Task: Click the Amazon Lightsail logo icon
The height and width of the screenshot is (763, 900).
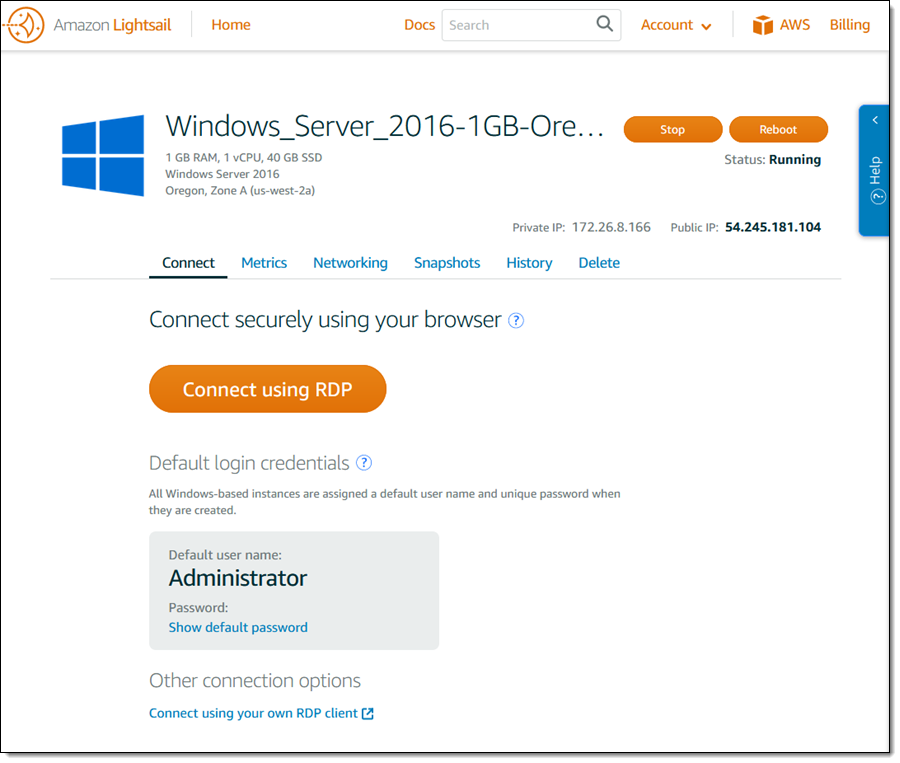Action: point(26,25)
